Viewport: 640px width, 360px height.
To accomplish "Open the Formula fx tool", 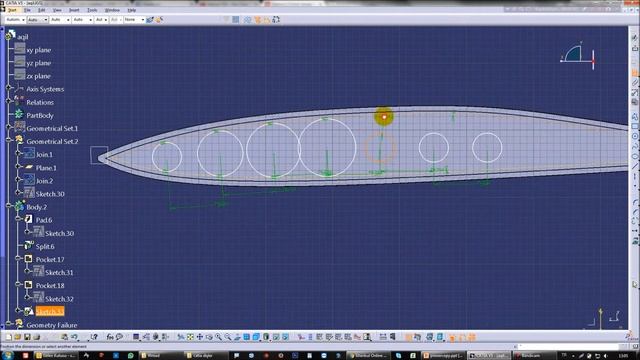I will (x=110, y=337).
